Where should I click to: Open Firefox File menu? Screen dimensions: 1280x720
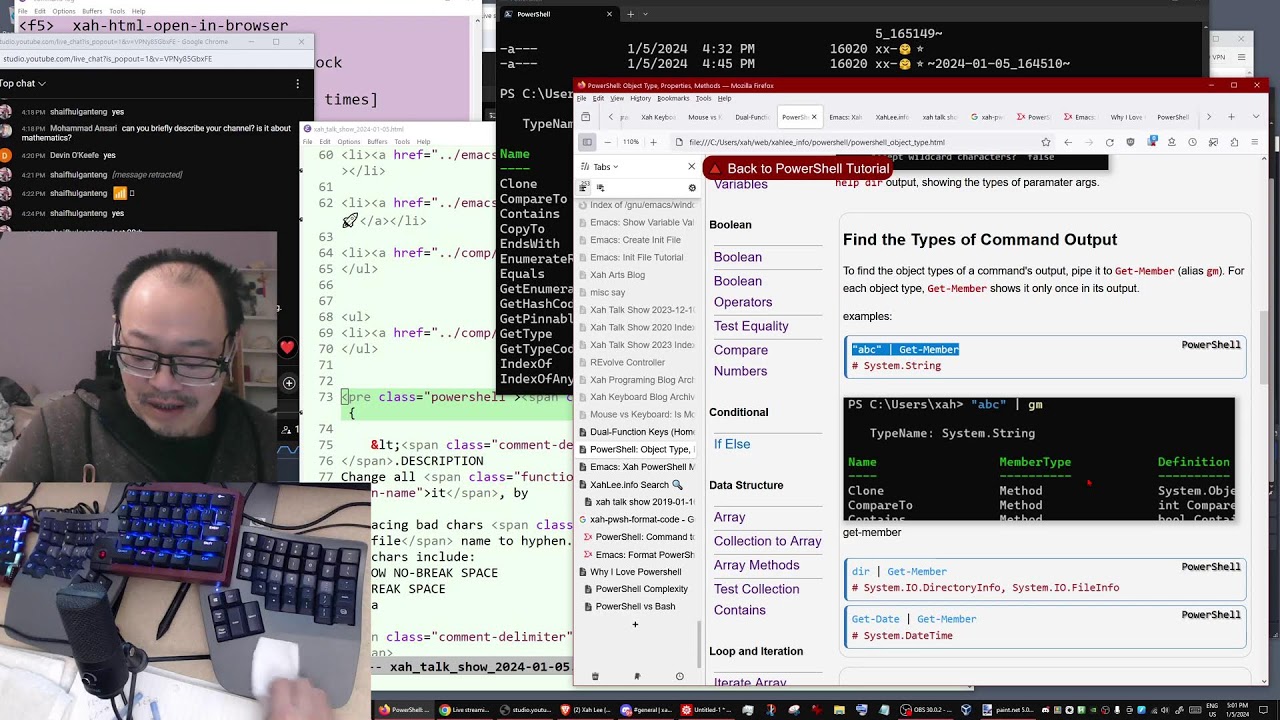[x=582, y=98]
